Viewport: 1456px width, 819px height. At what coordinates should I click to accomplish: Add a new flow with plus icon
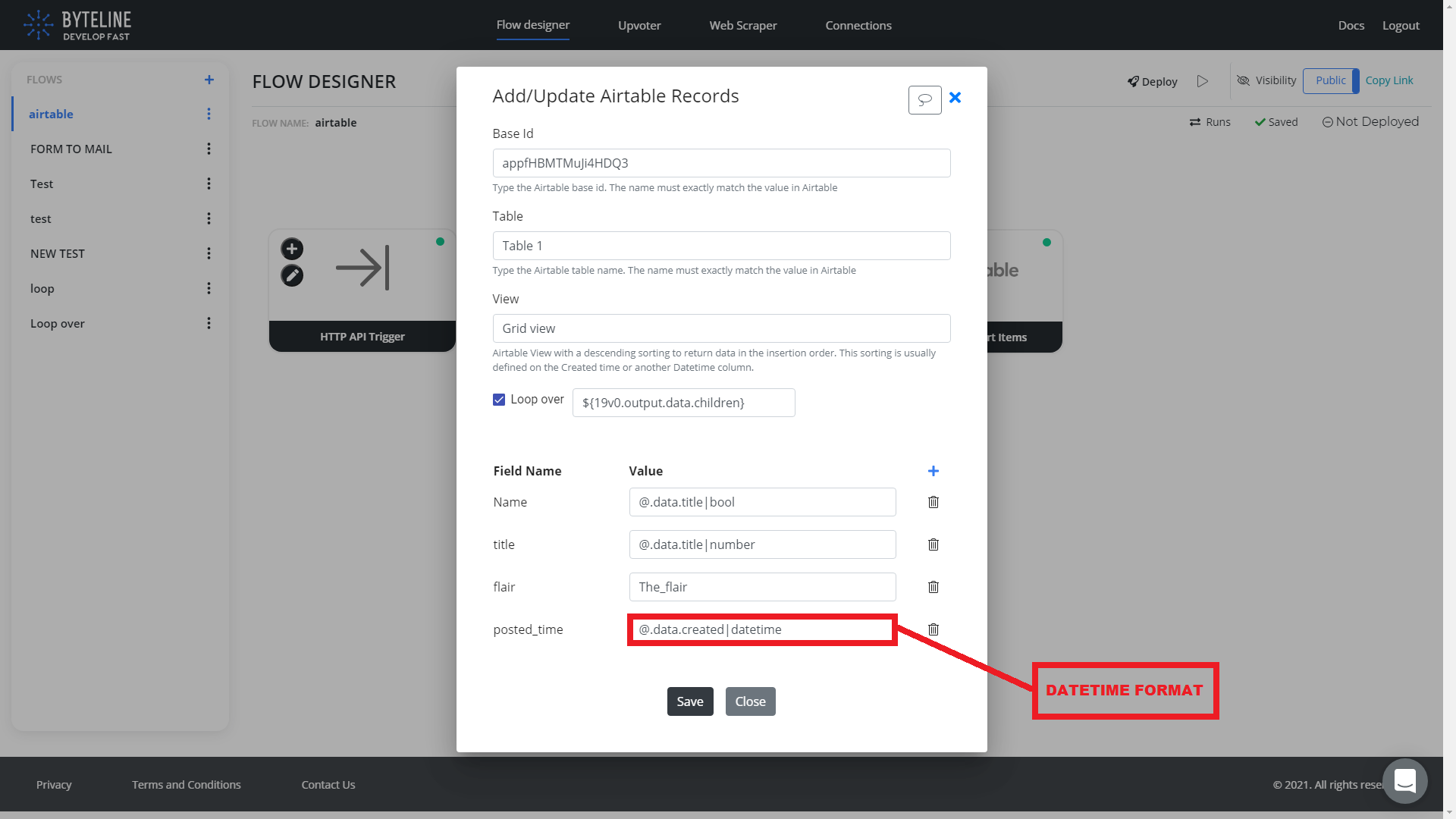[x=209, y=80]
